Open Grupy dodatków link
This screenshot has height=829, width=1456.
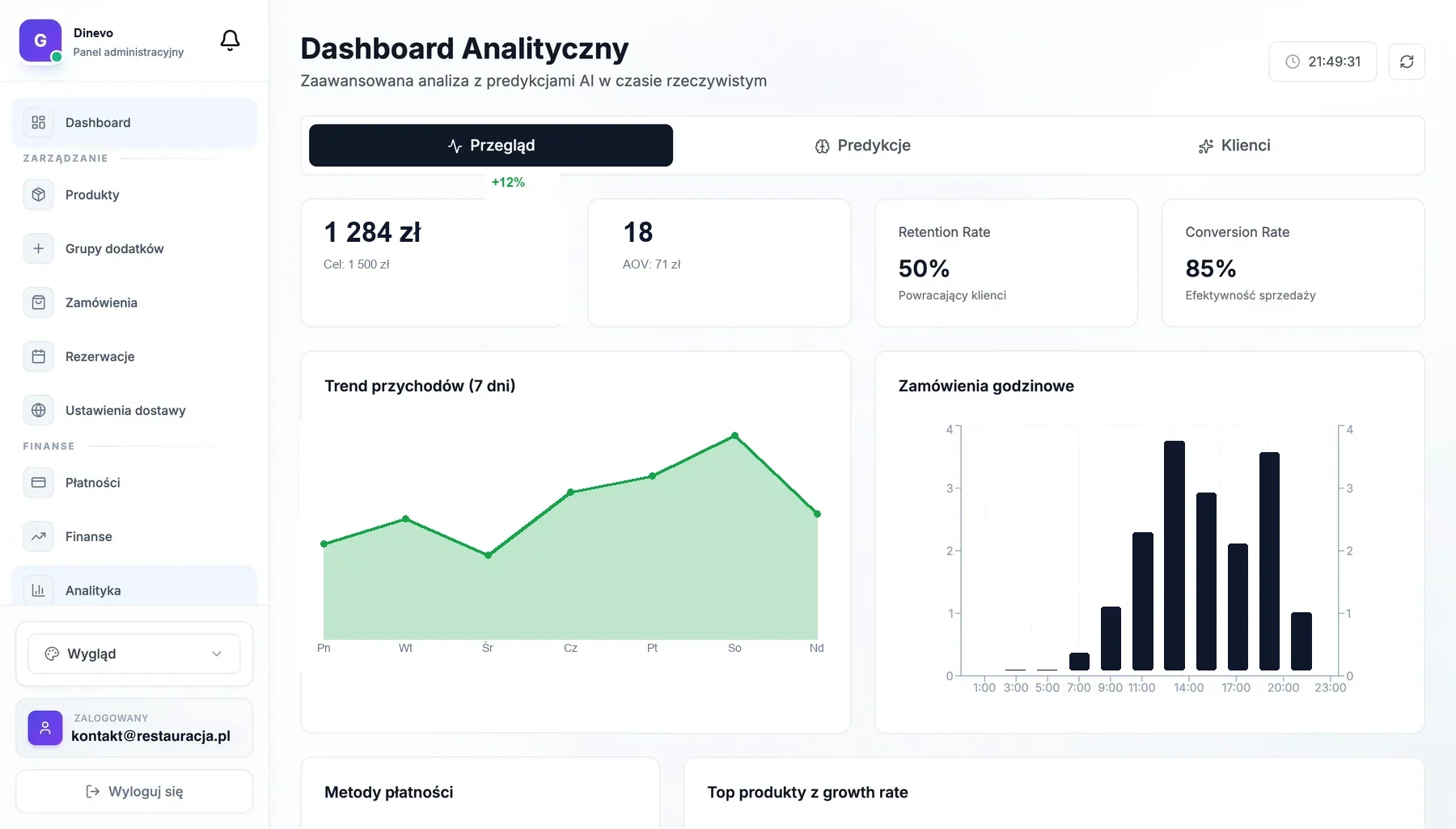(134, 248)
